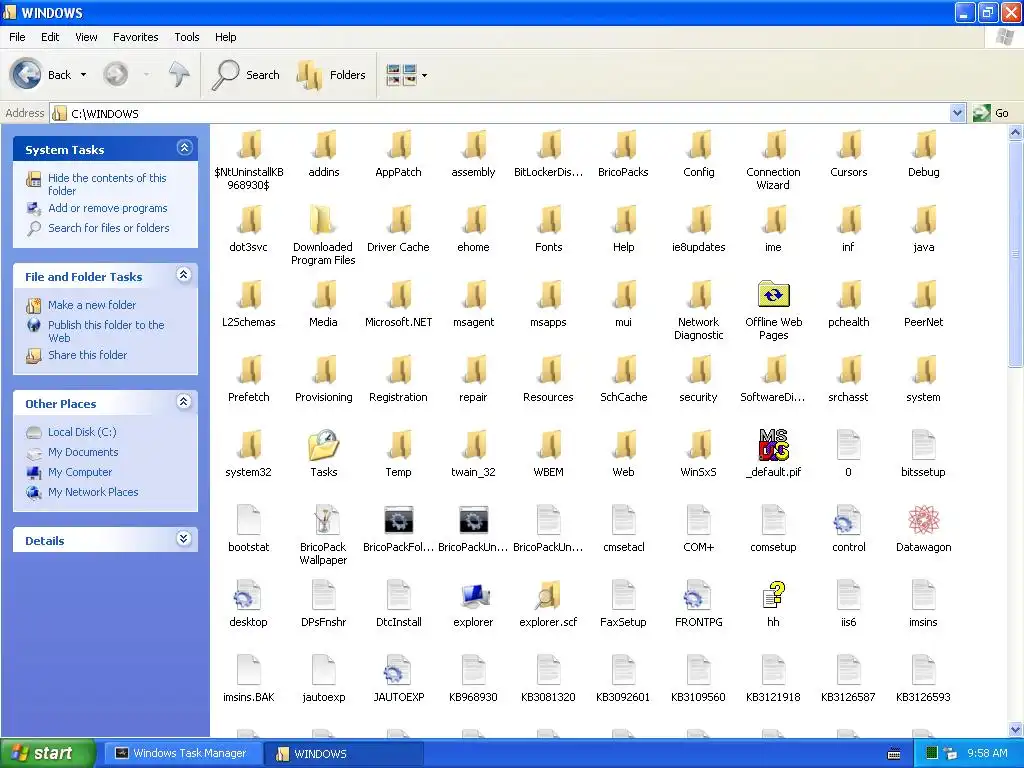Click the network connection tray icon
The height and width of the screenshot is (768, 1024).
[x=950, y=753]
